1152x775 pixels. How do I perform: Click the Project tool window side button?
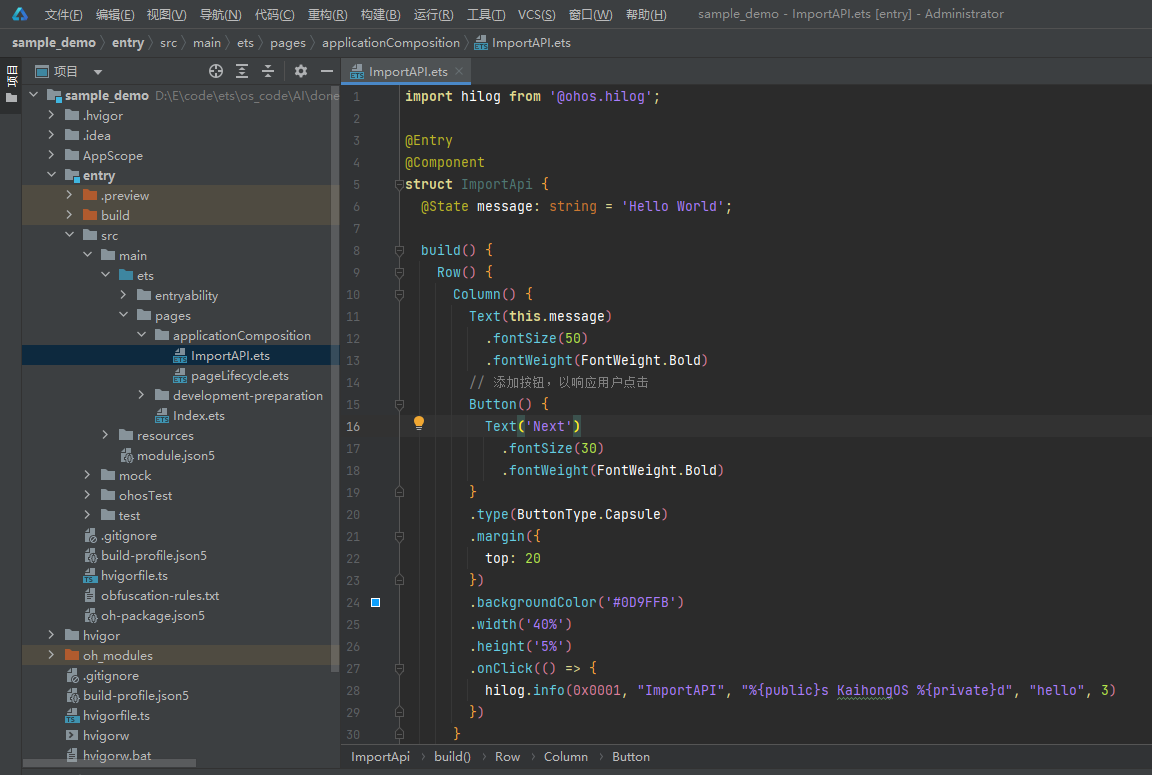pos(11,76)
